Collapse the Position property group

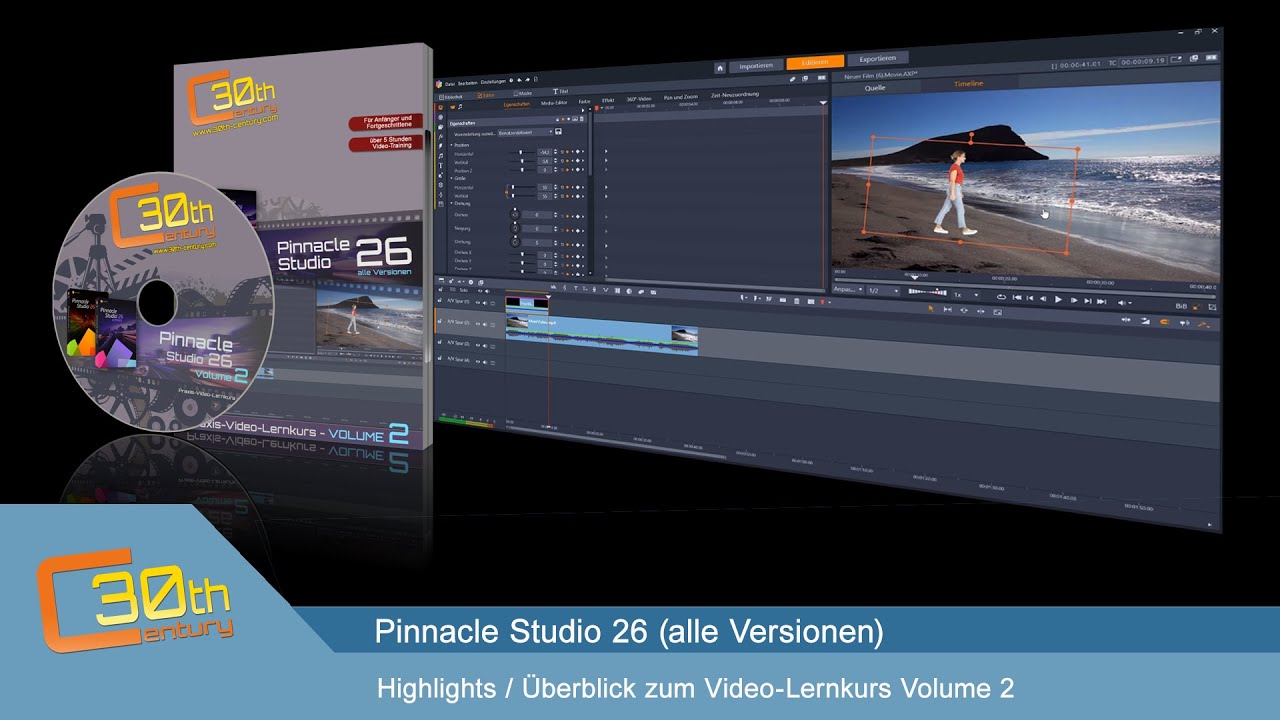point(452,145)
